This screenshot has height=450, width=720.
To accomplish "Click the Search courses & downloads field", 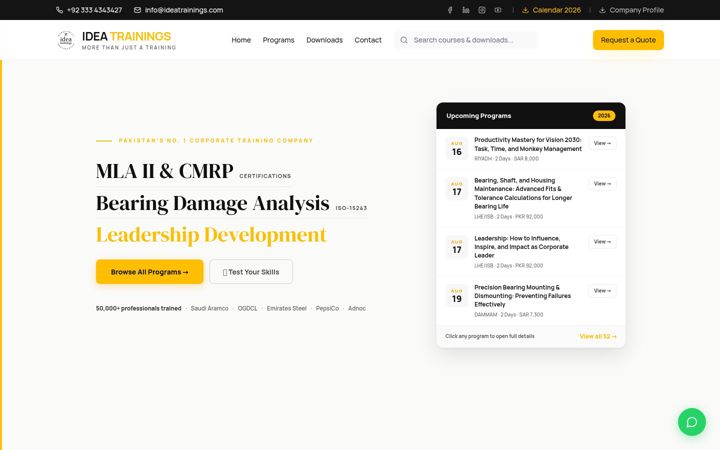I will click(466, 40).
